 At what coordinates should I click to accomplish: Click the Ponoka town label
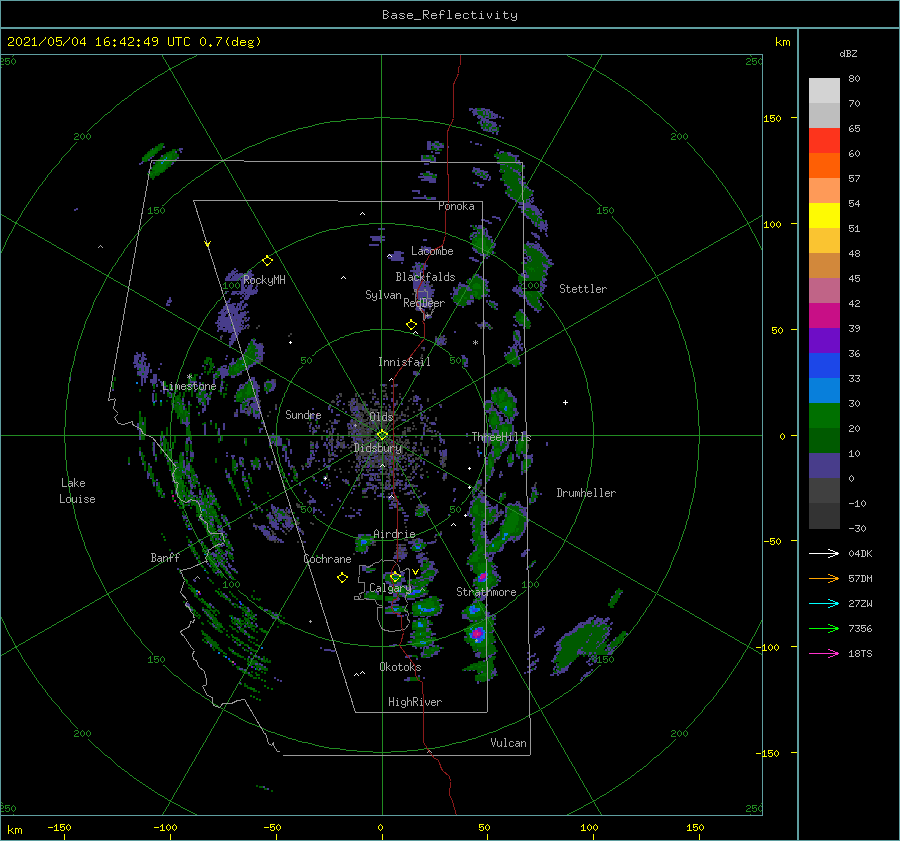456,206
